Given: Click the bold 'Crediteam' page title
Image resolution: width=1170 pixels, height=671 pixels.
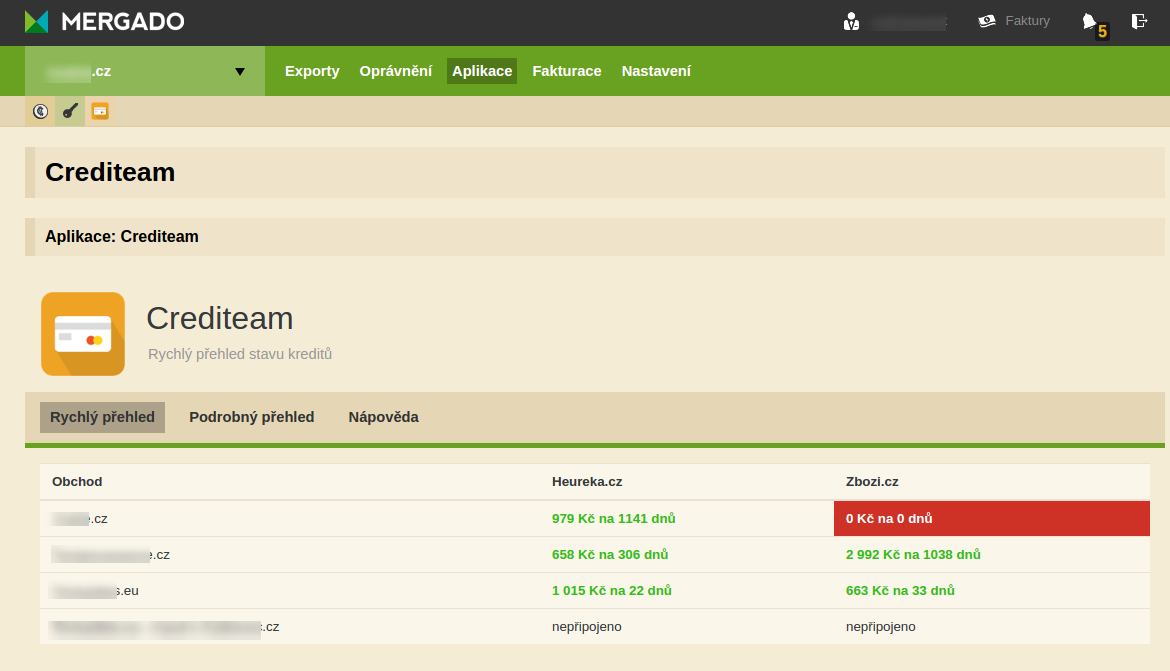Looking at the screenshot, I should coord(110,172).
